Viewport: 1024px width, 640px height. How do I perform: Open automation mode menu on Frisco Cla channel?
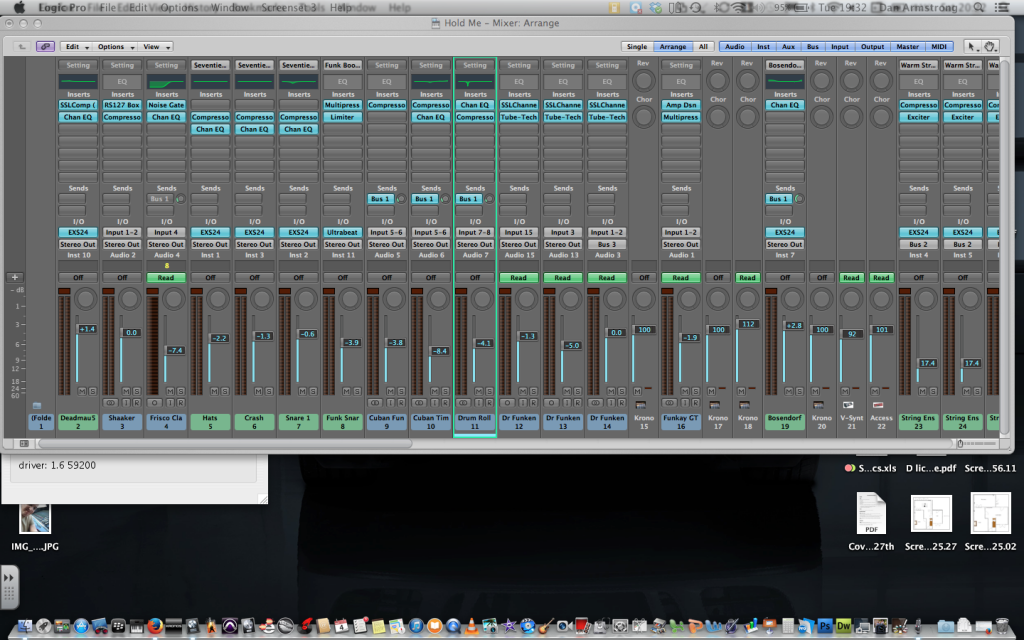coord(166,278)
